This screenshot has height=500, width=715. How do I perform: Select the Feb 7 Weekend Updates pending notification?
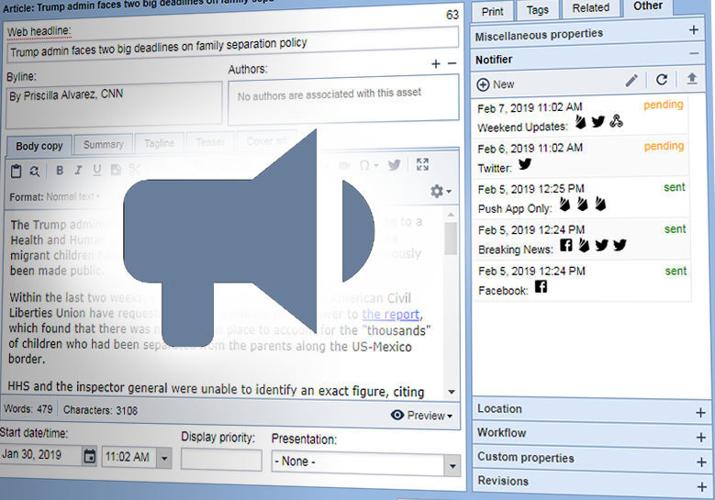(580, 117)
